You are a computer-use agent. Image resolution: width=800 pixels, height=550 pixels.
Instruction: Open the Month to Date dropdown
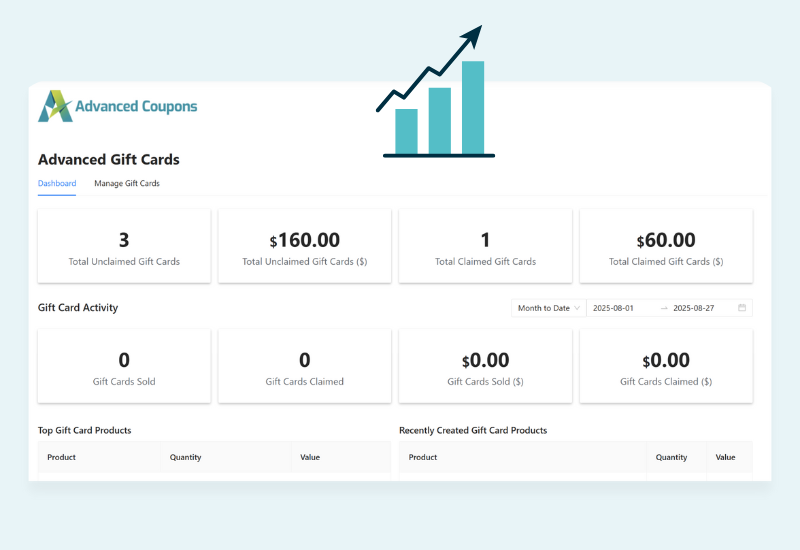point(548,308)
